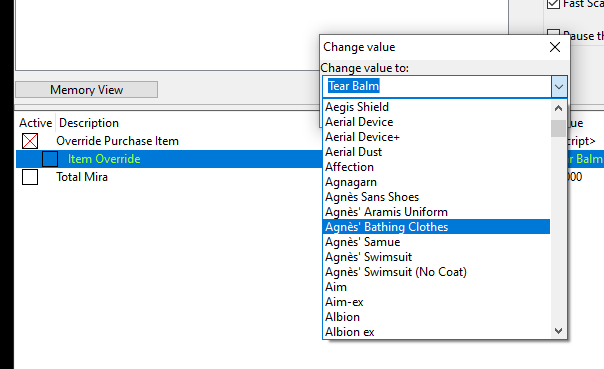Toggle the Item Override active checkbox
This screenshot has height=369, width=604.
point(50,159)
